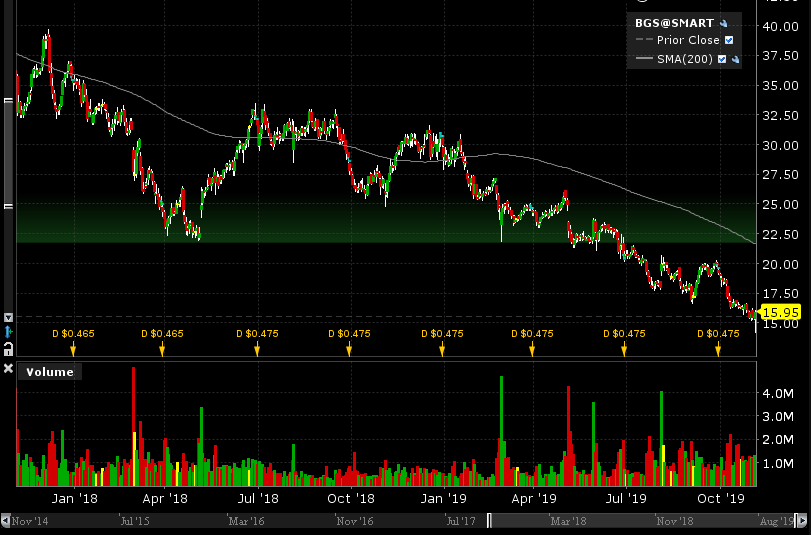Close the Volume panel with X icon
This screenshot has width=811, height=535.
tap(8, 370)
